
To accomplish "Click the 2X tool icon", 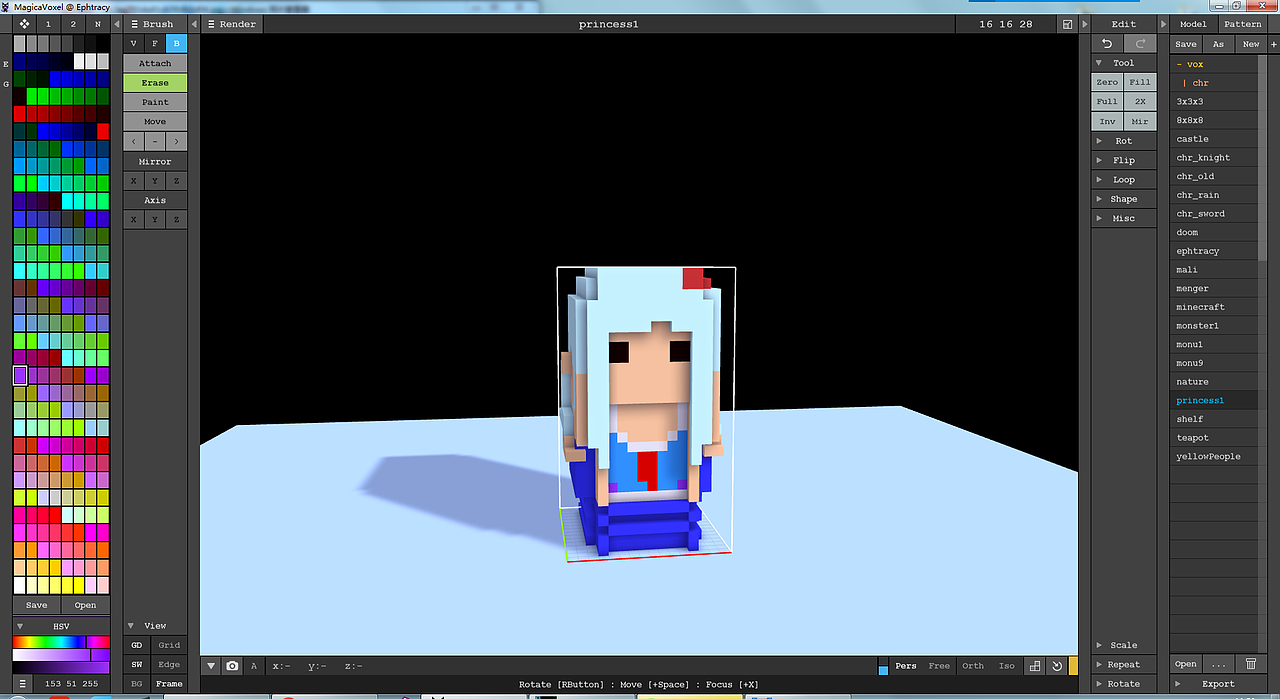I will 1140,101.
